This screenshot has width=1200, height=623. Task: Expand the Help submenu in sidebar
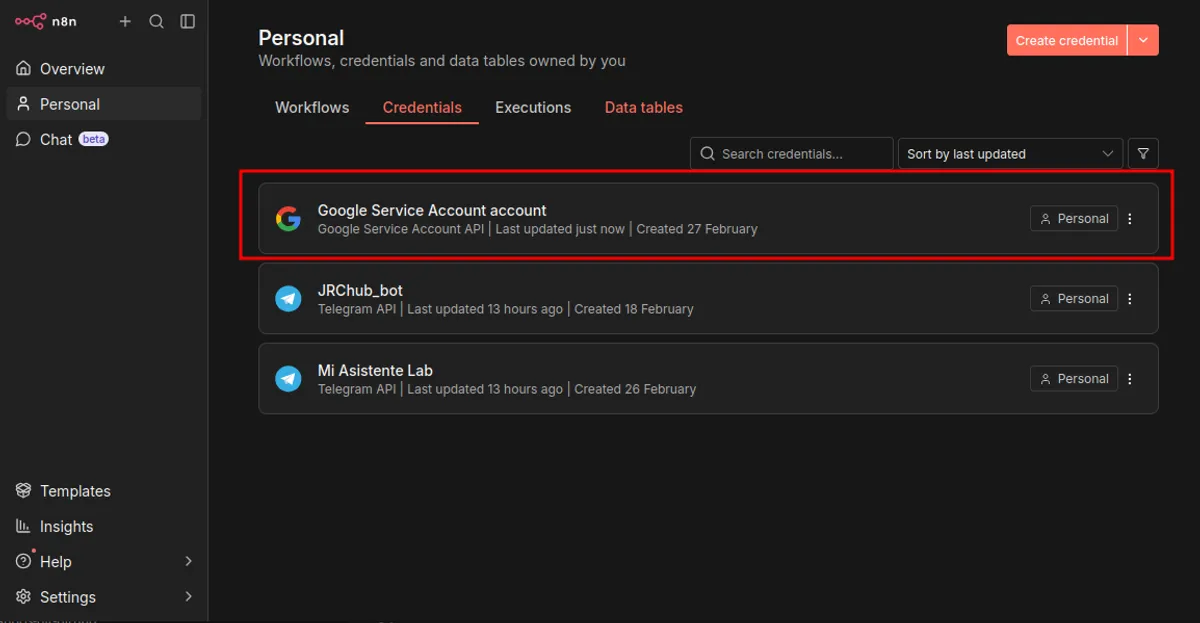[x=188, y=561]
